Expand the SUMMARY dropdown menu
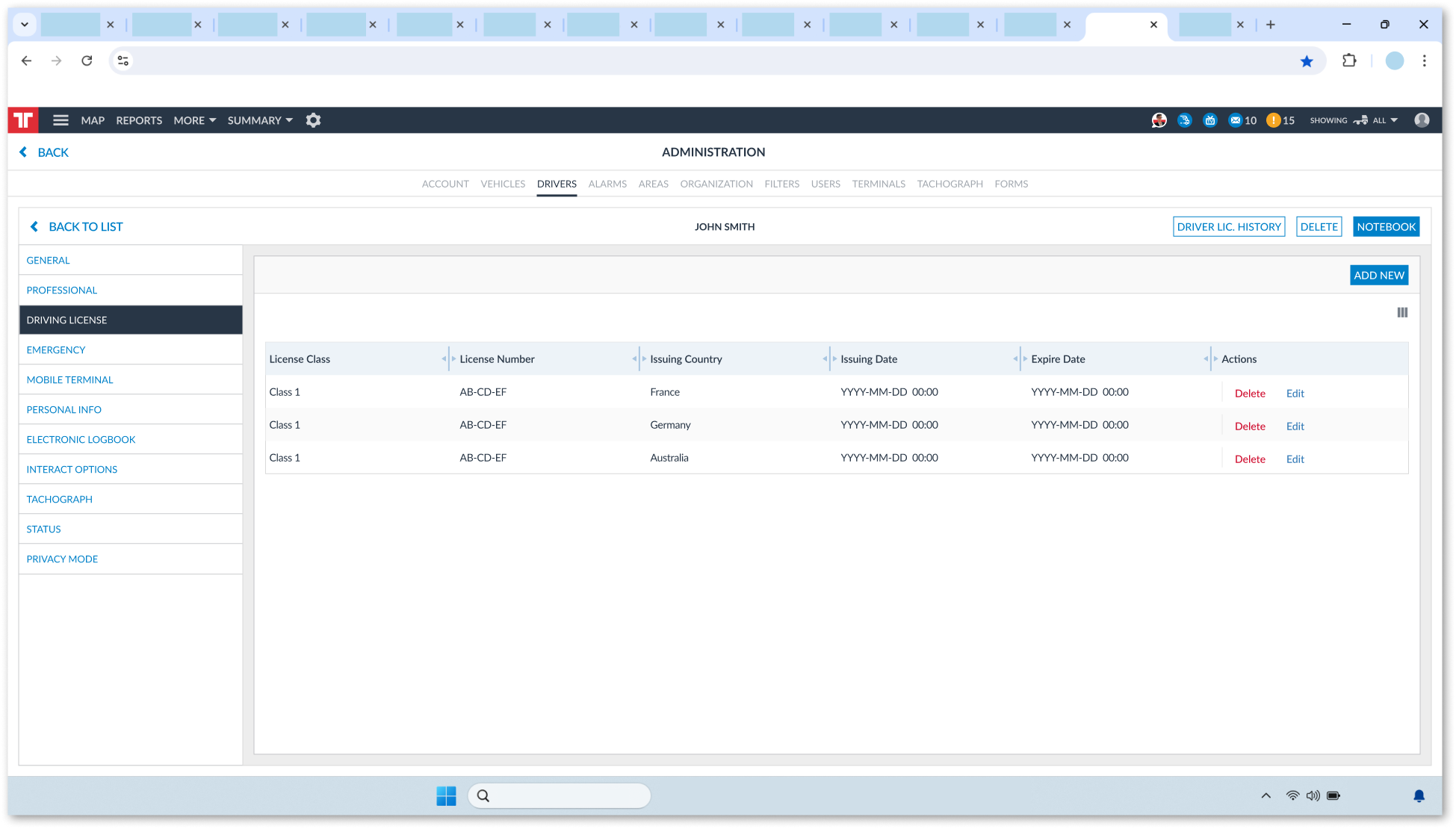Viewport: 1456px width, 829px height. click(x=260, y=120)
